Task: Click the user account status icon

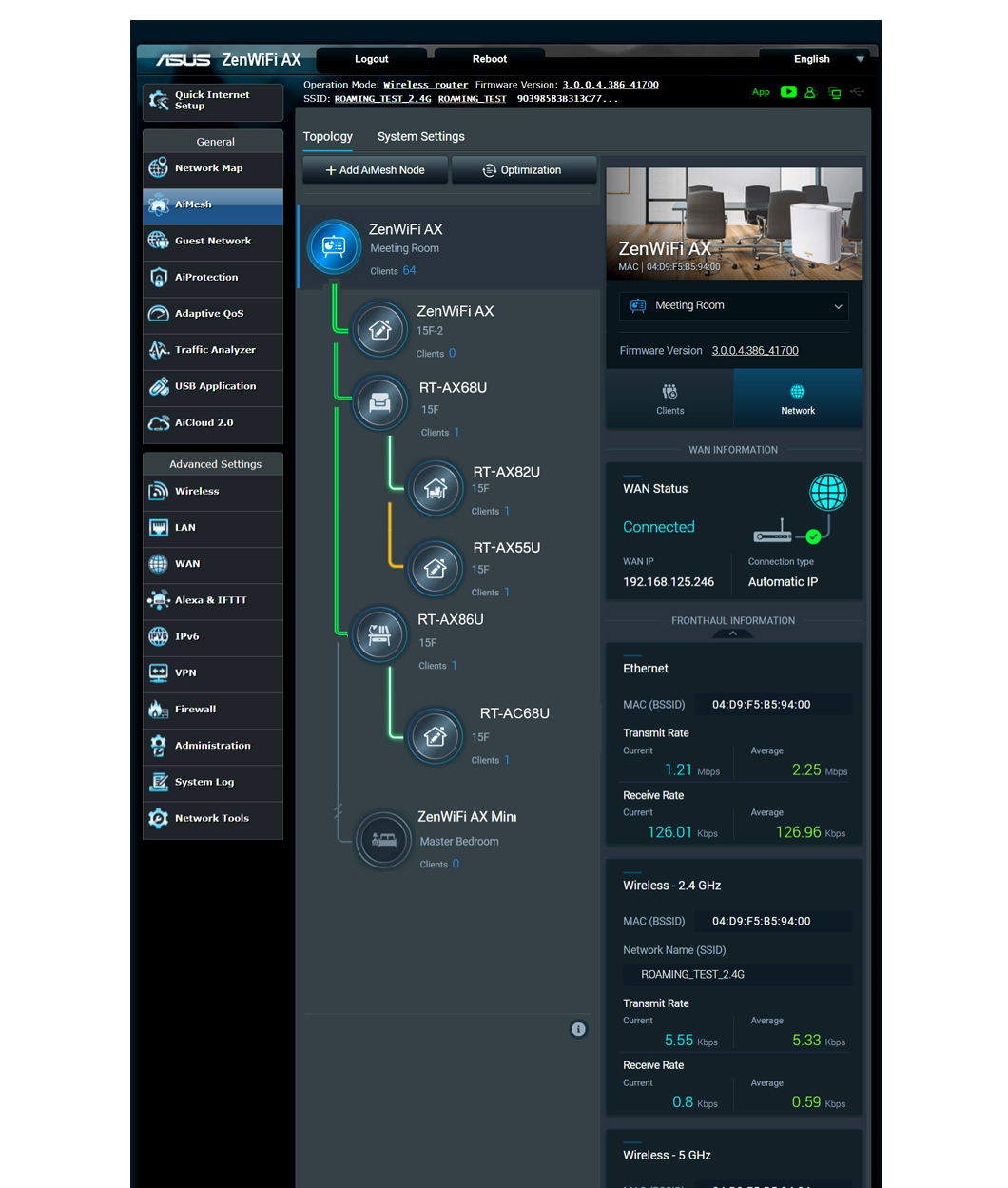Action: 810,92
